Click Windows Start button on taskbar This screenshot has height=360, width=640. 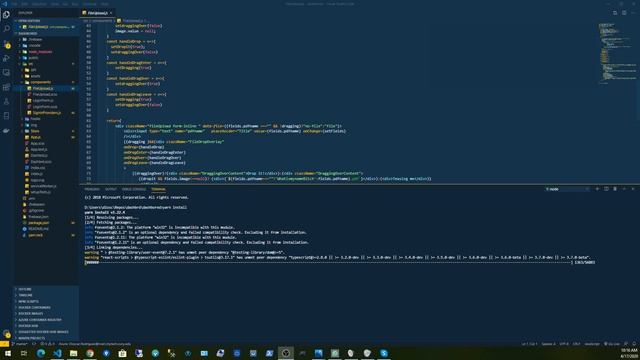pyautogui.click(x=8, y=353)
